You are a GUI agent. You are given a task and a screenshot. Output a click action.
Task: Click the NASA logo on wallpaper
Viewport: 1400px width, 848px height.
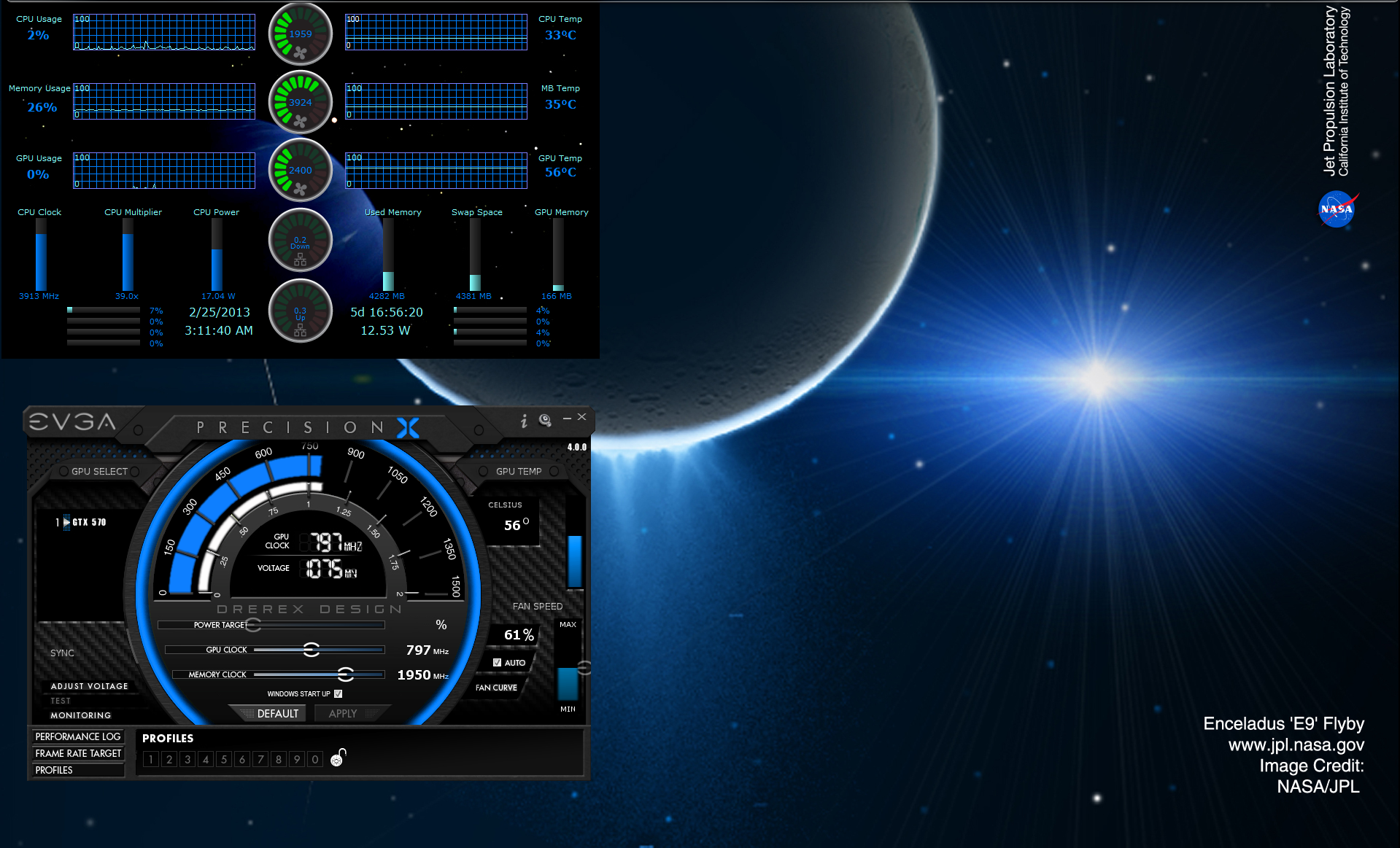coord(1337,209)
